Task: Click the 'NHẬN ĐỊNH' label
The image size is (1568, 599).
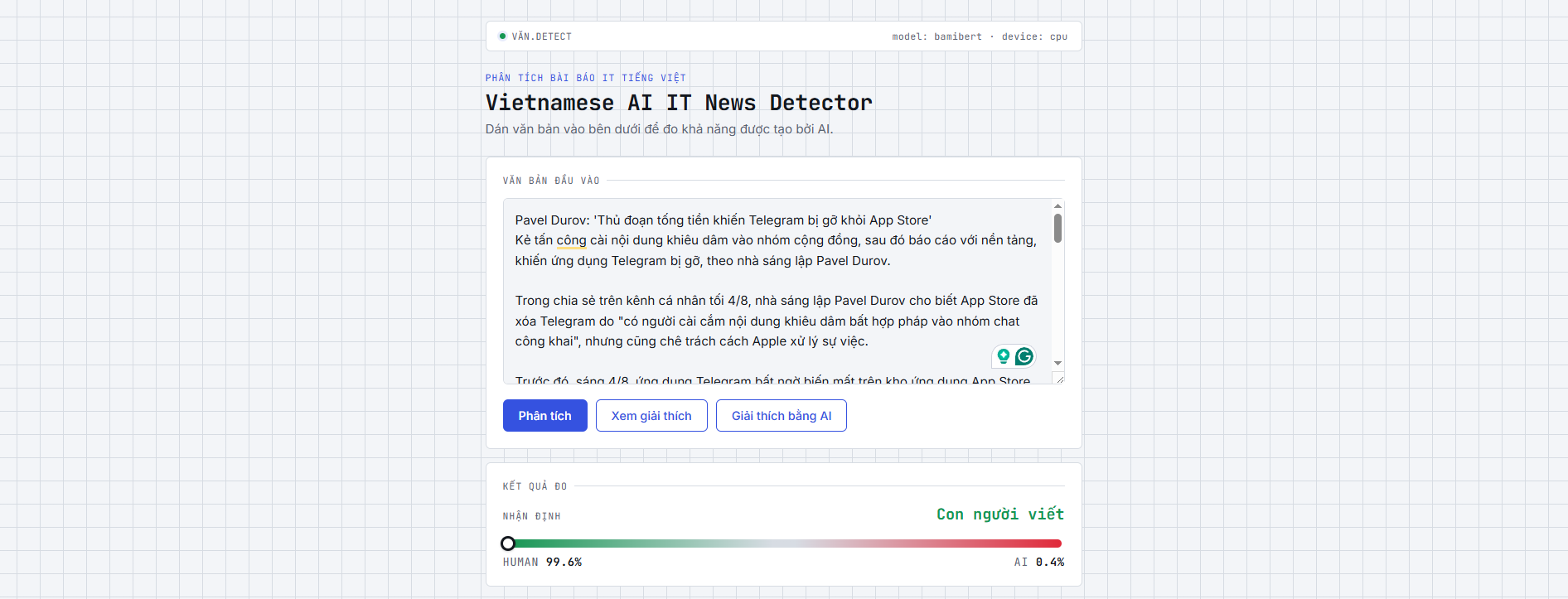Action: [532, 516]
